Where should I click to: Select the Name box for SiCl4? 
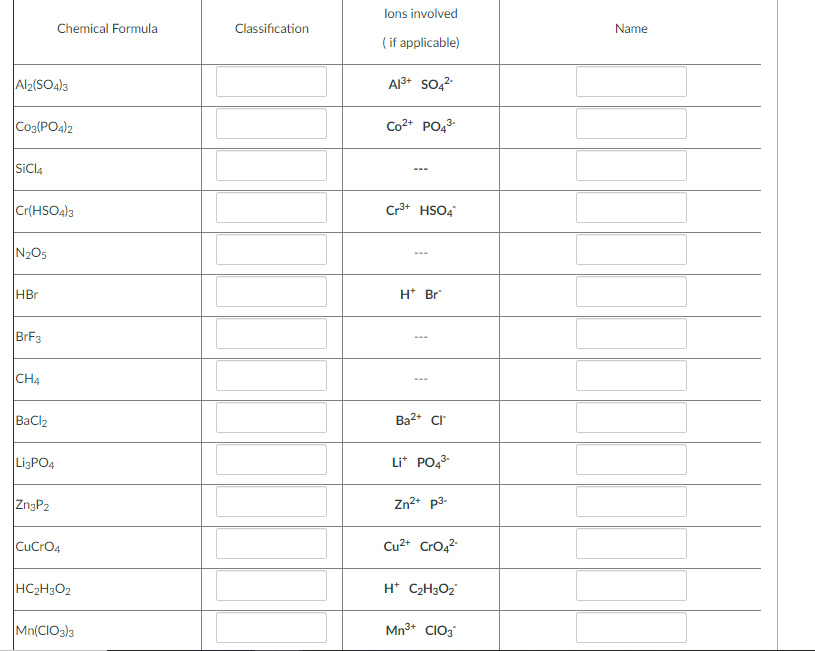pos(631,165)
